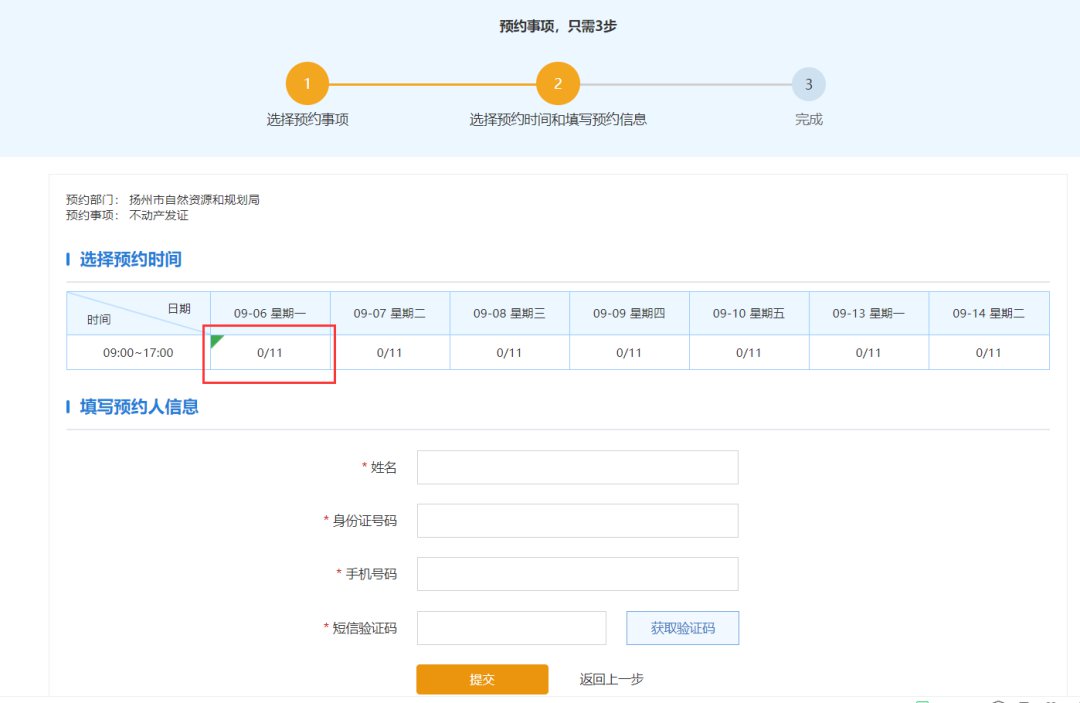Select the 09-06 星期一 time slot
The image size is (1080, 703).
pos(269,353)
